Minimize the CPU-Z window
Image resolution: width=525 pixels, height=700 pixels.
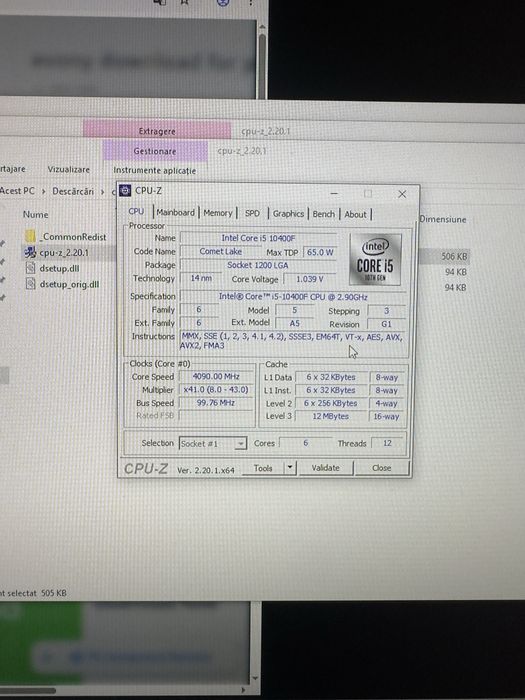pos(334,193)
